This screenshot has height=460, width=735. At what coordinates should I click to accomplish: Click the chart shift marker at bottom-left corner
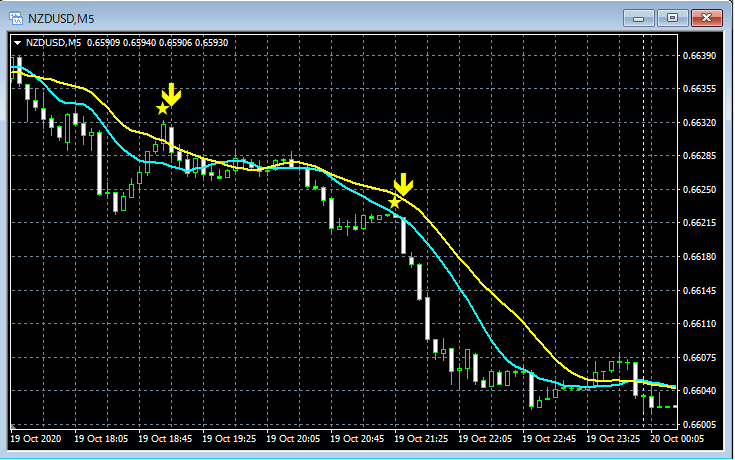pyautogui.click(x=13, y=427)
